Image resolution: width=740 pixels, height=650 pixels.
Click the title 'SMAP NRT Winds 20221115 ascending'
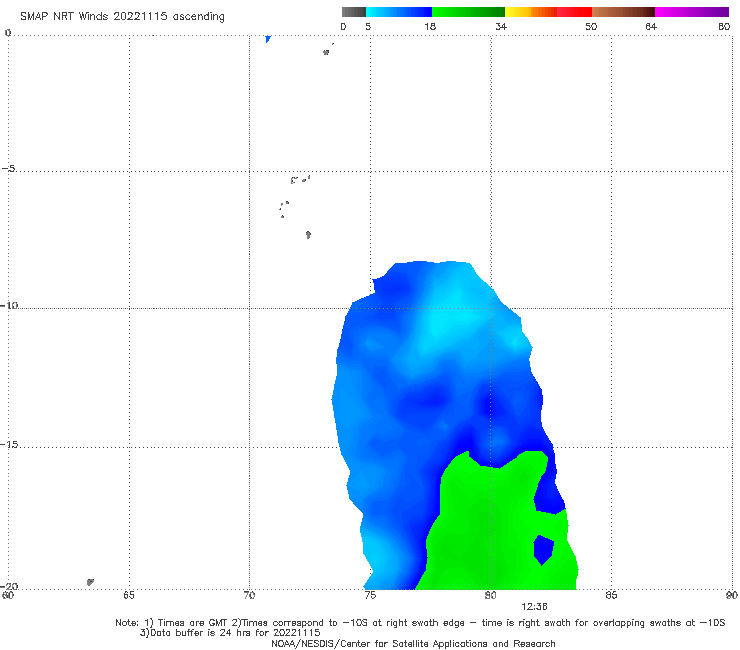tap(122, 17)
